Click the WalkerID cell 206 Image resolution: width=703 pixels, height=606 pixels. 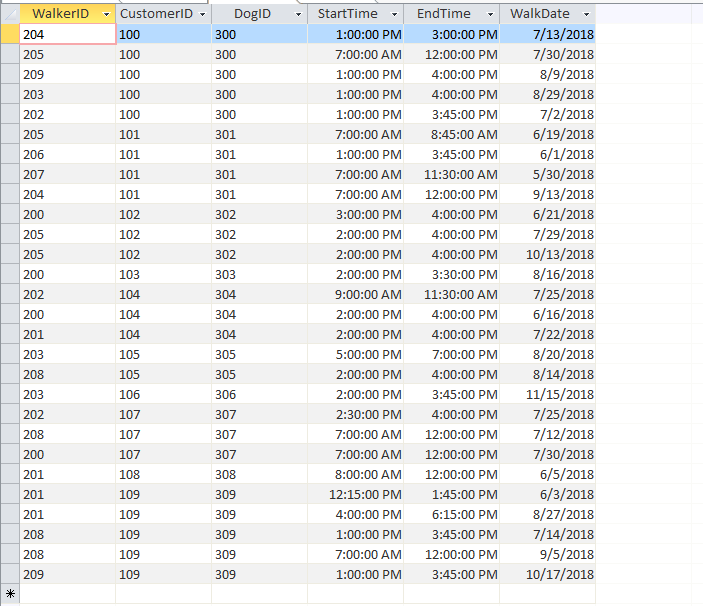point(68,154)
